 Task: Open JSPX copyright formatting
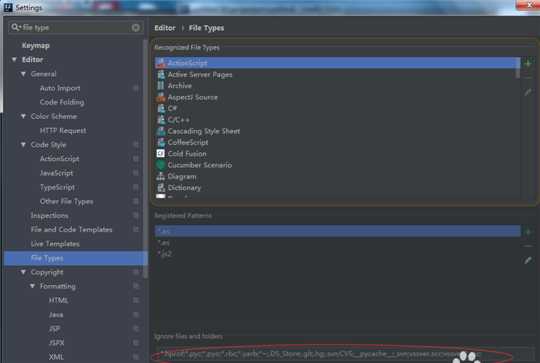[56, 343]
